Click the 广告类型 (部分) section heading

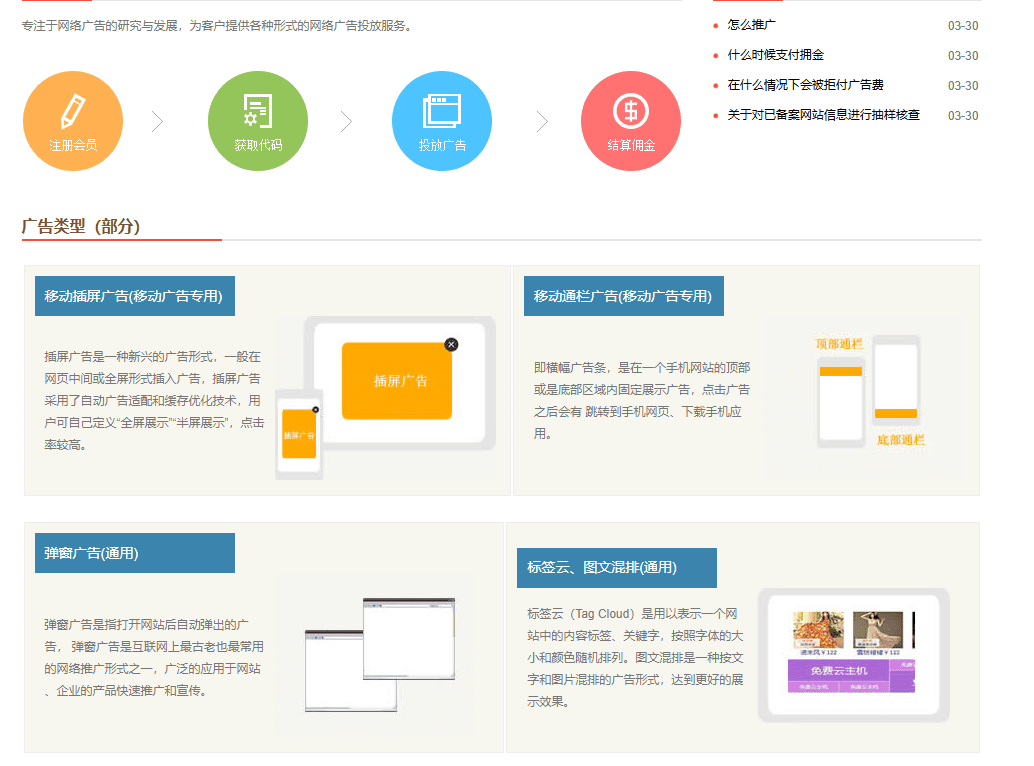80,226
